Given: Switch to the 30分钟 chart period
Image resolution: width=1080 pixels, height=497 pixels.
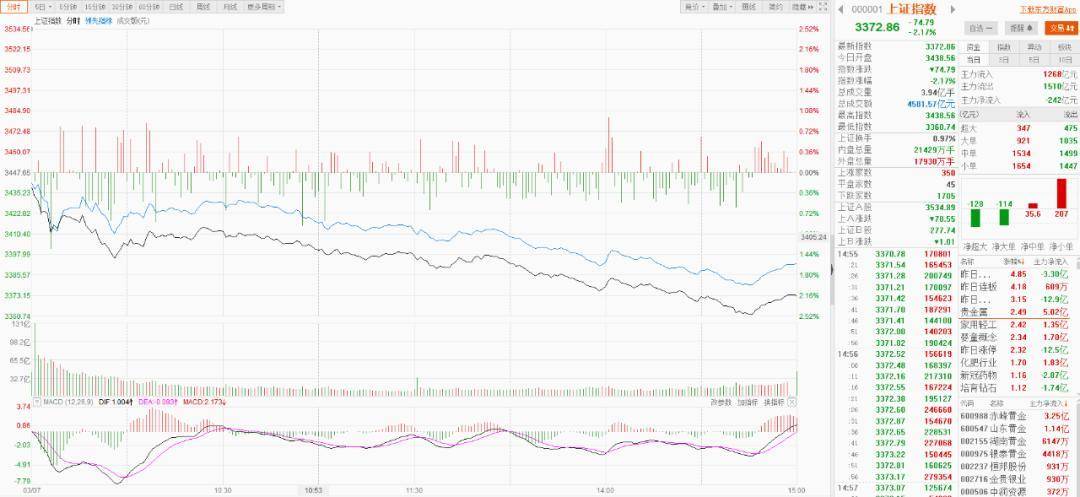Looking at the screenshot, I should pos(121,7).
